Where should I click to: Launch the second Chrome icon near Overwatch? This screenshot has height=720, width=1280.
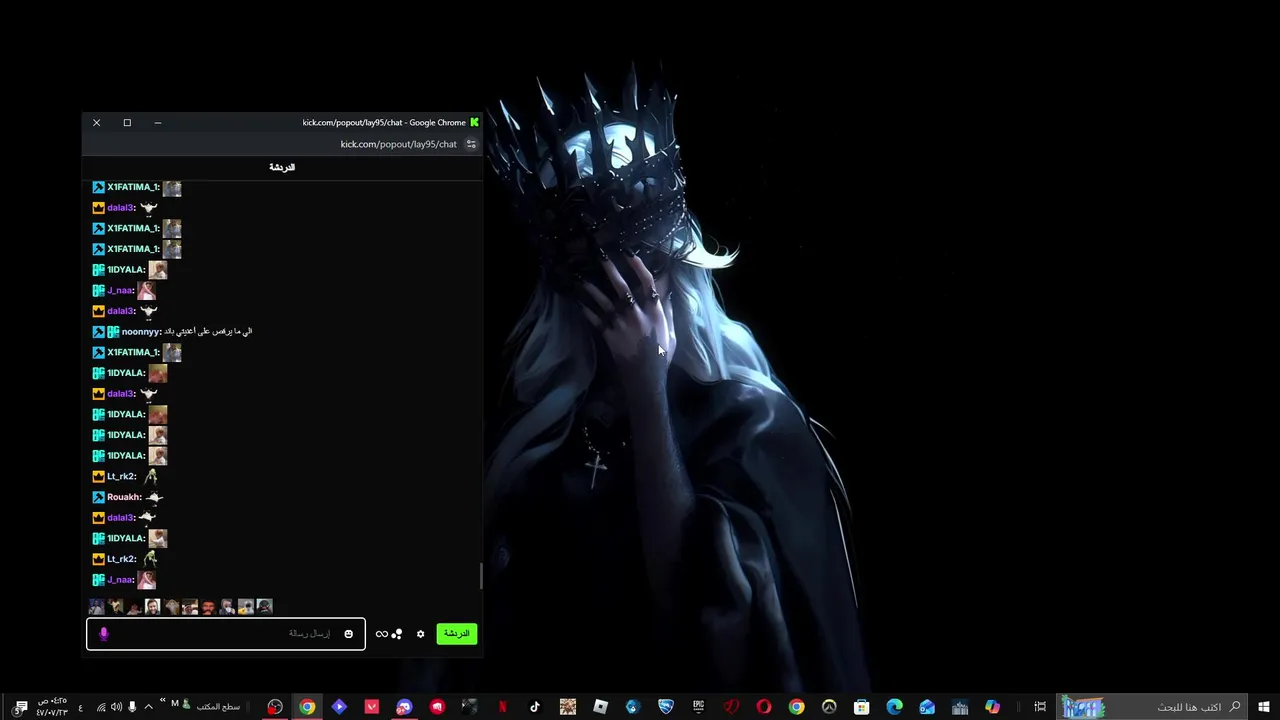(796, 707)
